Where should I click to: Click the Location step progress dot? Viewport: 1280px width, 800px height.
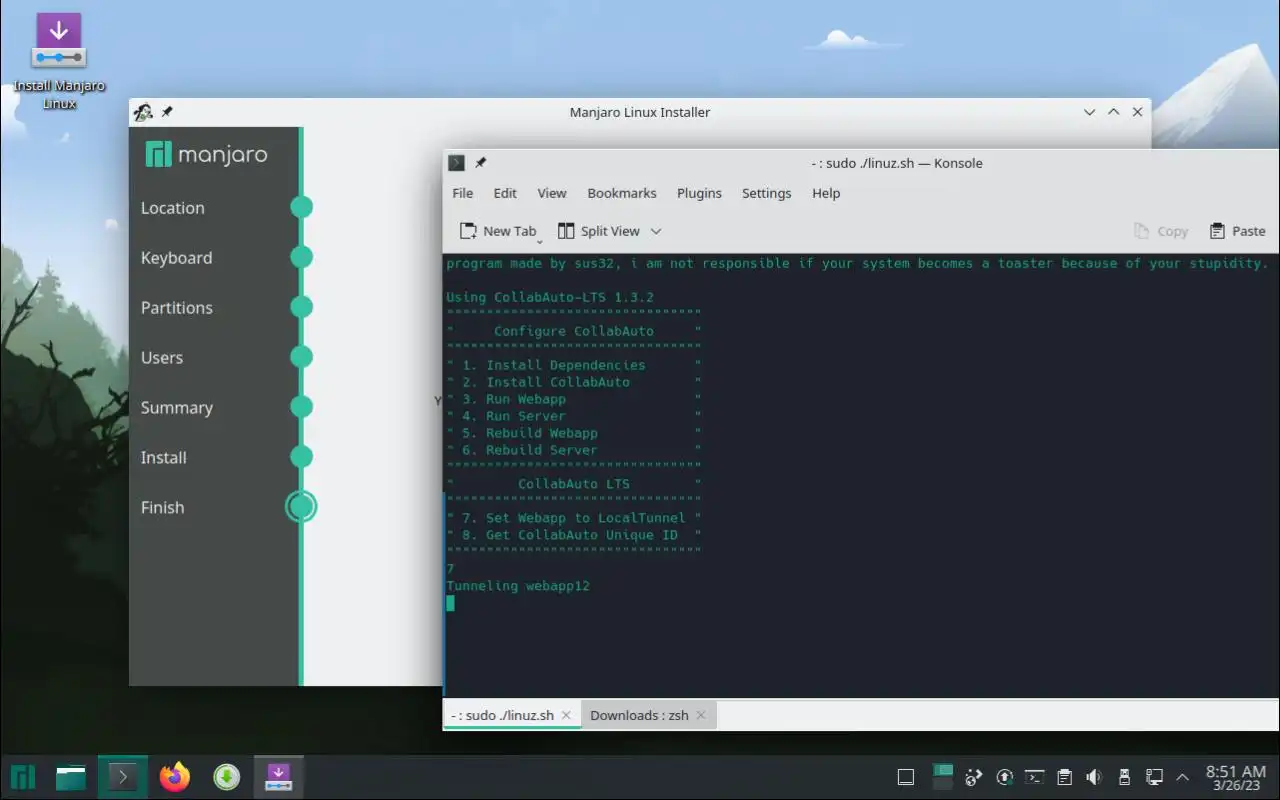[301, 207]
